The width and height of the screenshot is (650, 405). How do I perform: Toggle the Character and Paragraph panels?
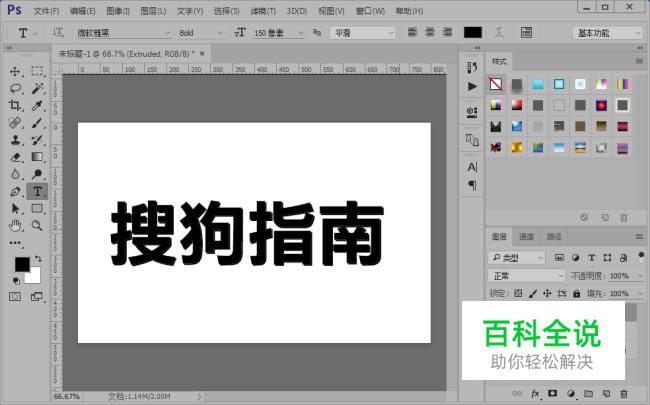coord(526,32)
